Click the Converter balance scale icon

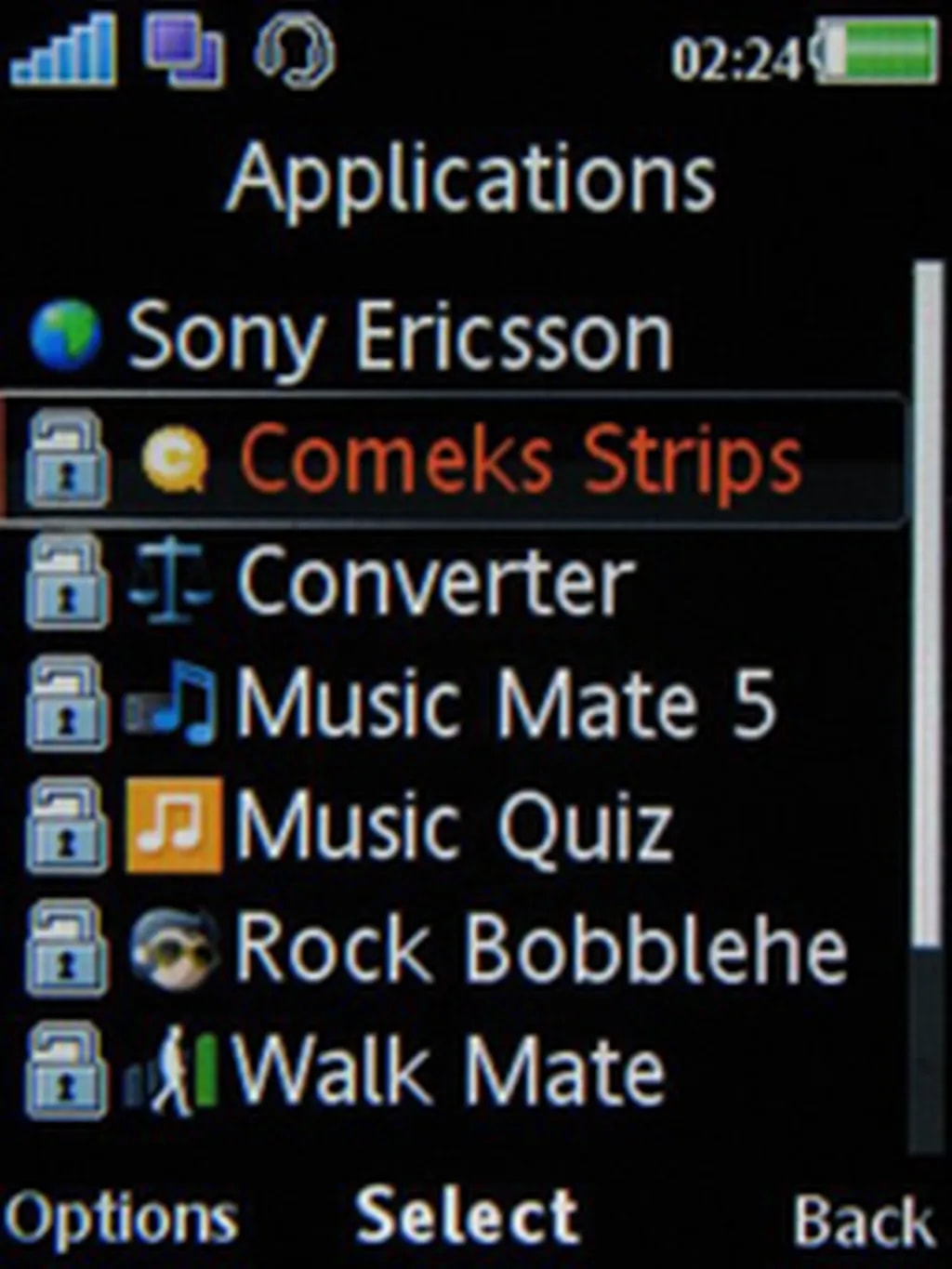coord(169,581)
